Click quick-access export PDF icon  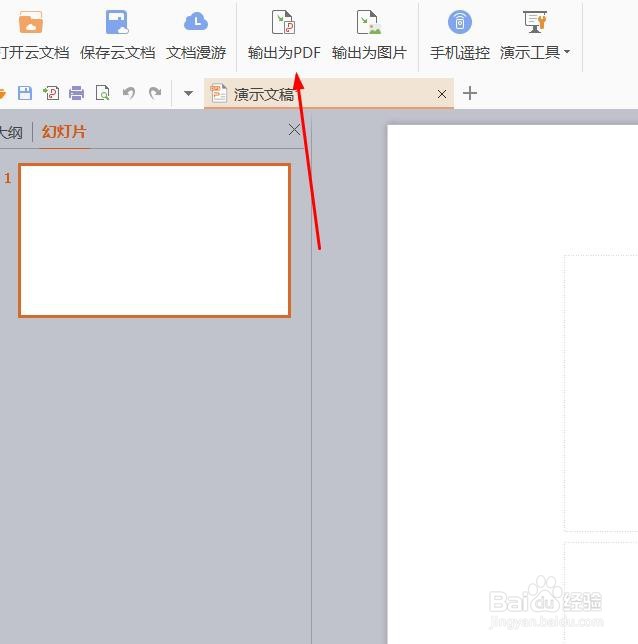tap(51, 93)
